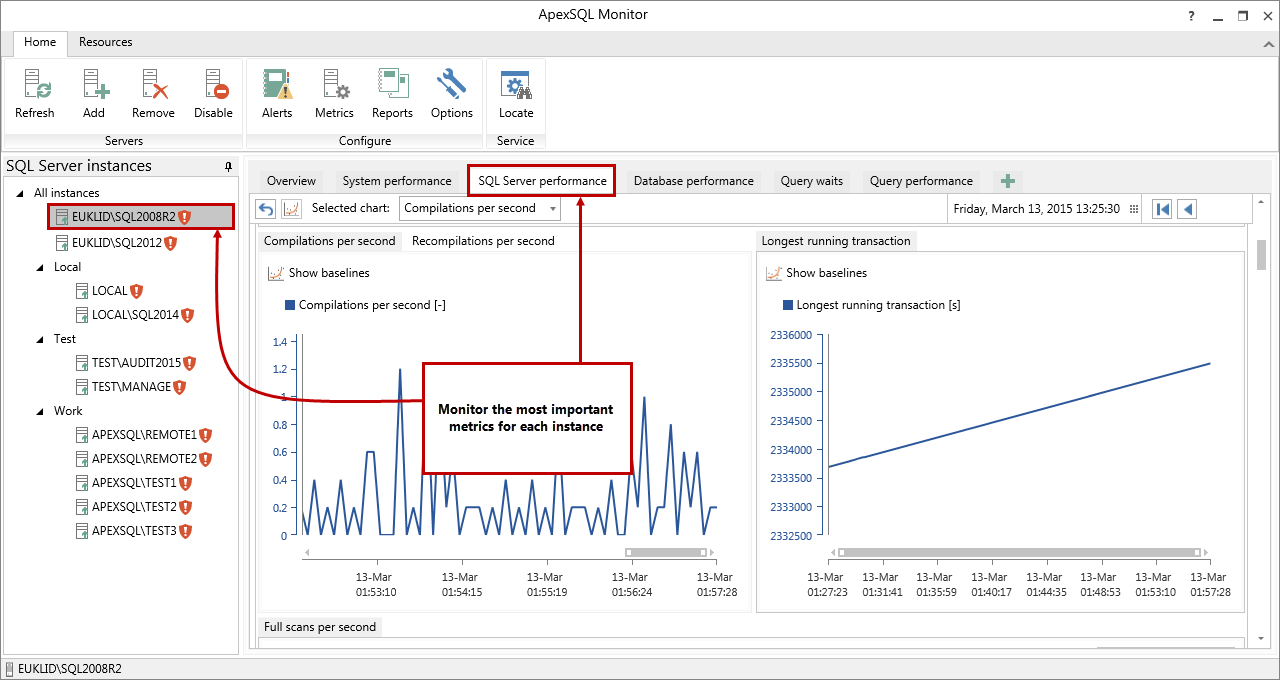The image size is (1280, 680).
Task: Select EUKLID\SQL2012 instance
Action: click(x=117, y=243)
